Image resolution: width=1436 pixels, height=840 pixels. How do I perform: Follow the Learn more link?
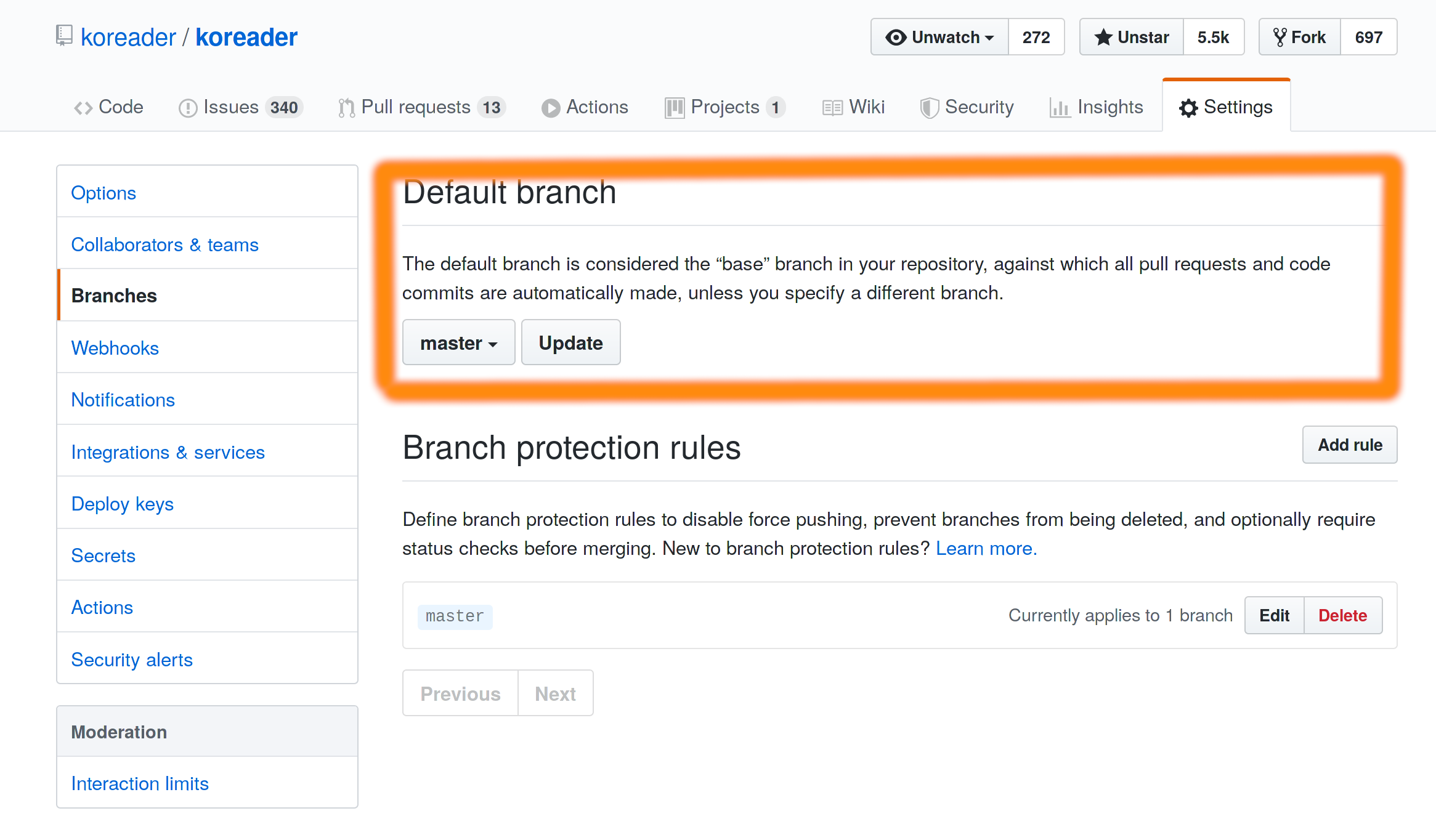click(986, 548)
